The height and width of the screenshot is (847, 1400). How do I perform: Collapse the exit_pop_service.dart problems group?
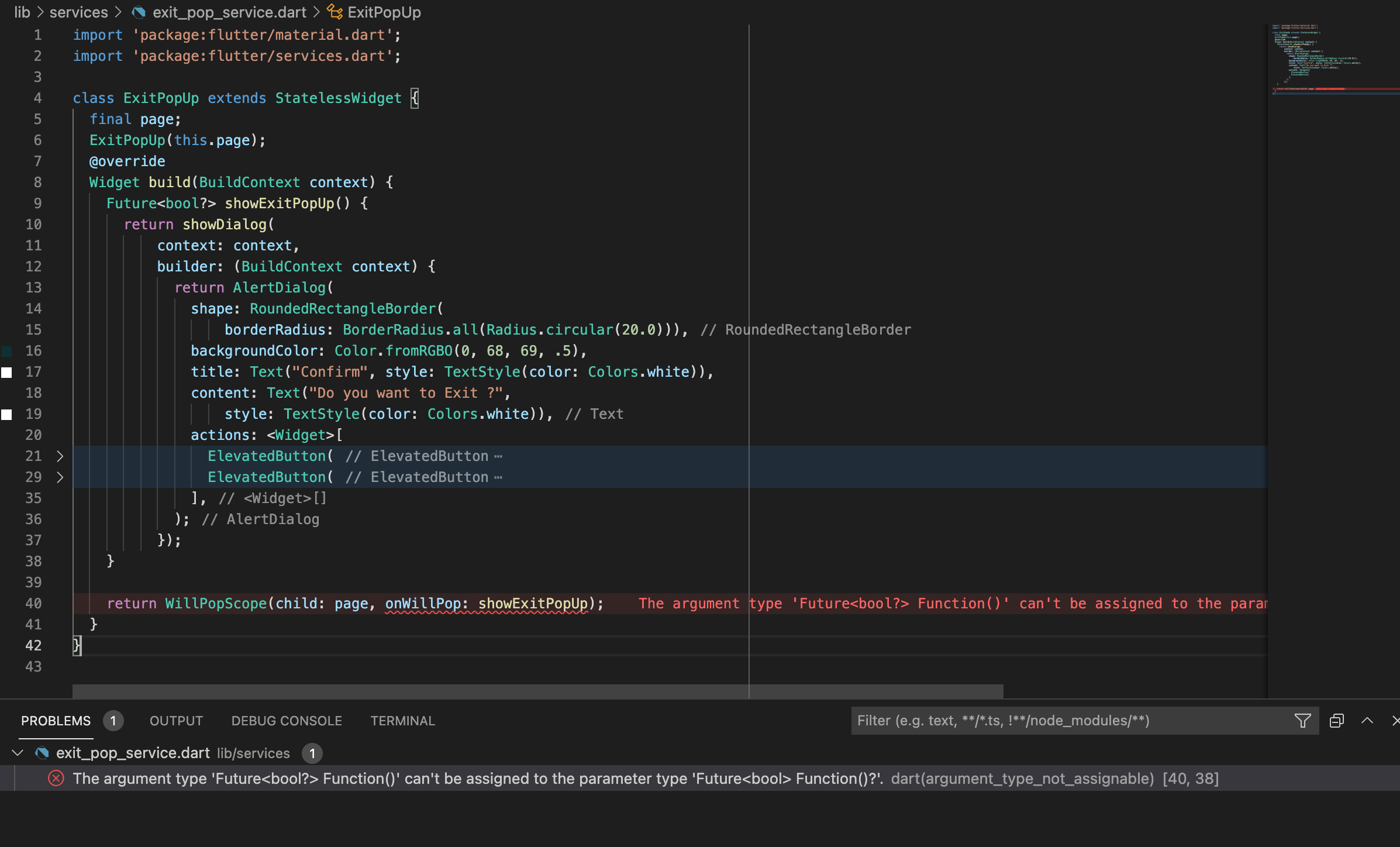tap(18, 753)
